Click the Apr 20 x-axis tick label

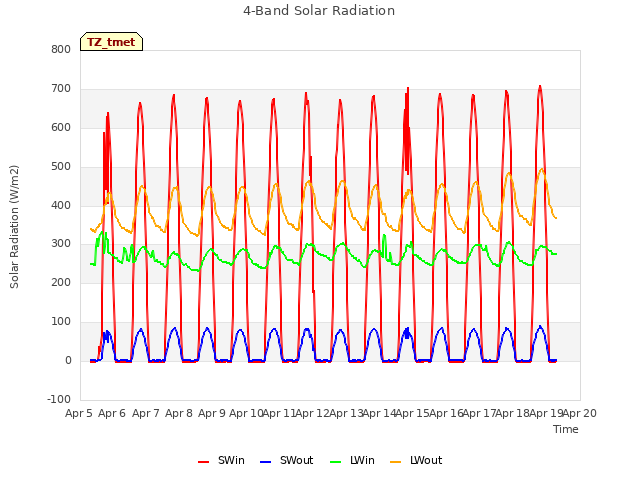point(580,413)
